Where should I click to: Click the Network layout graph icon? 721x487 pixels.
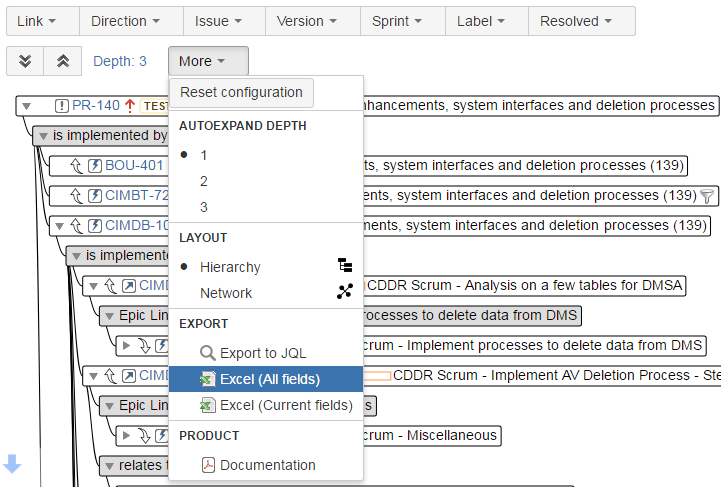345,292
